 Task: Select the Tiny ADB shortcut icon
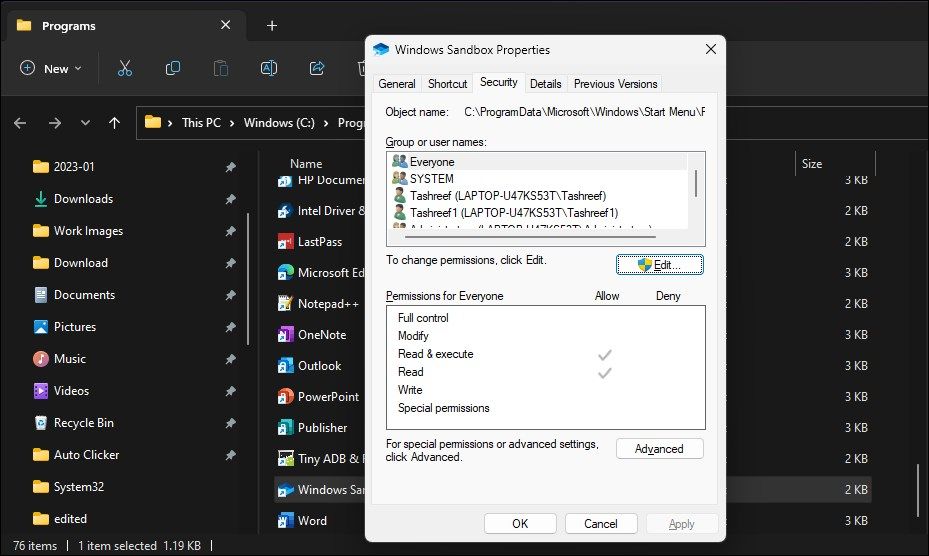click(286, 458)
